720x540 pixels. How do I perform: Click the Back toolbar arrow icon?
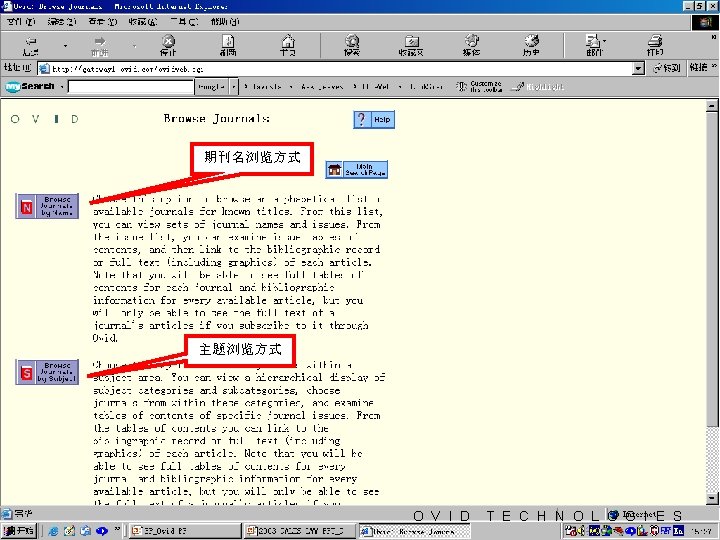(31, 41)
